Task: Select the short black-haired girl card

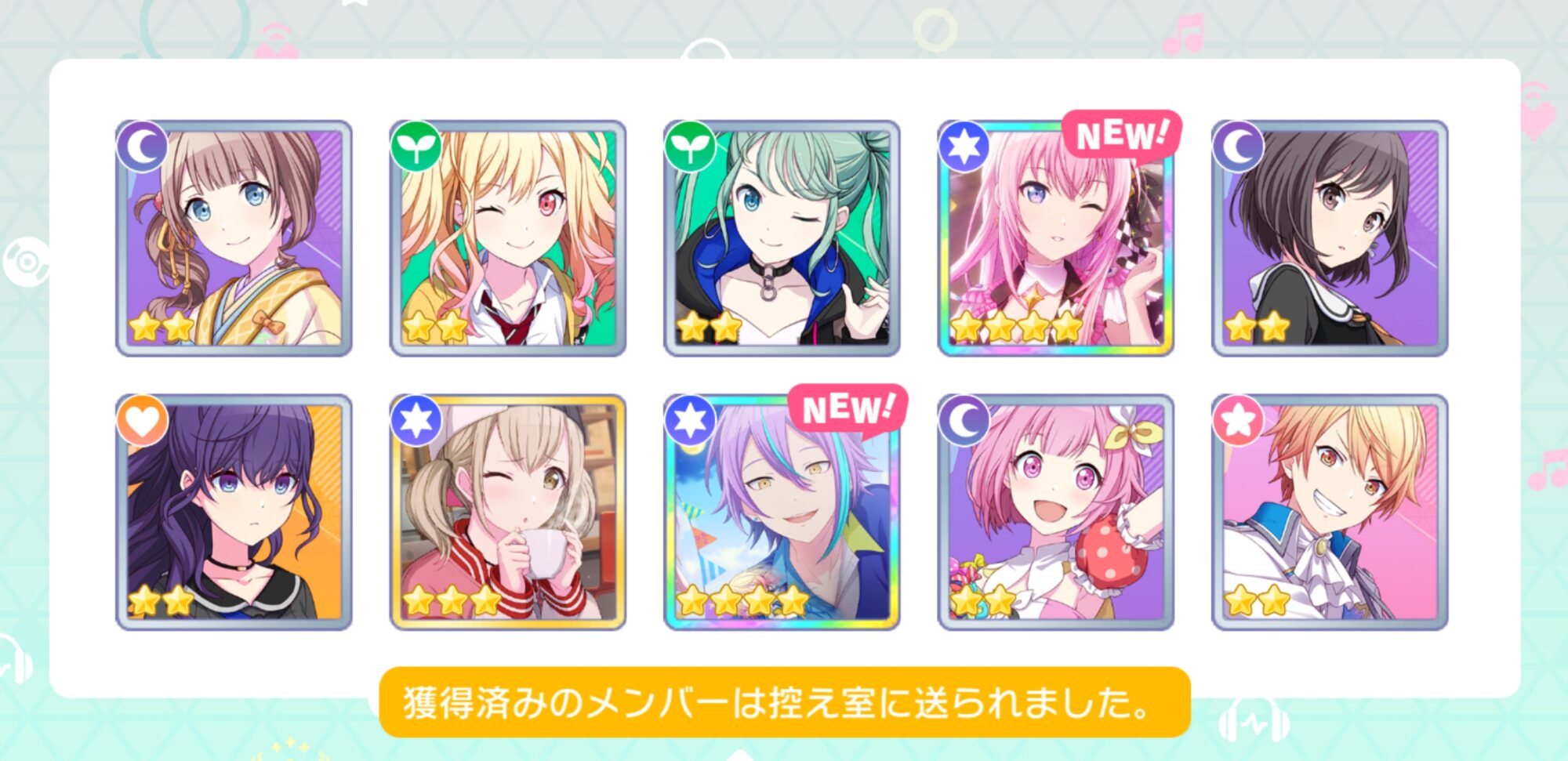Action: click(x=1330, y=238)
